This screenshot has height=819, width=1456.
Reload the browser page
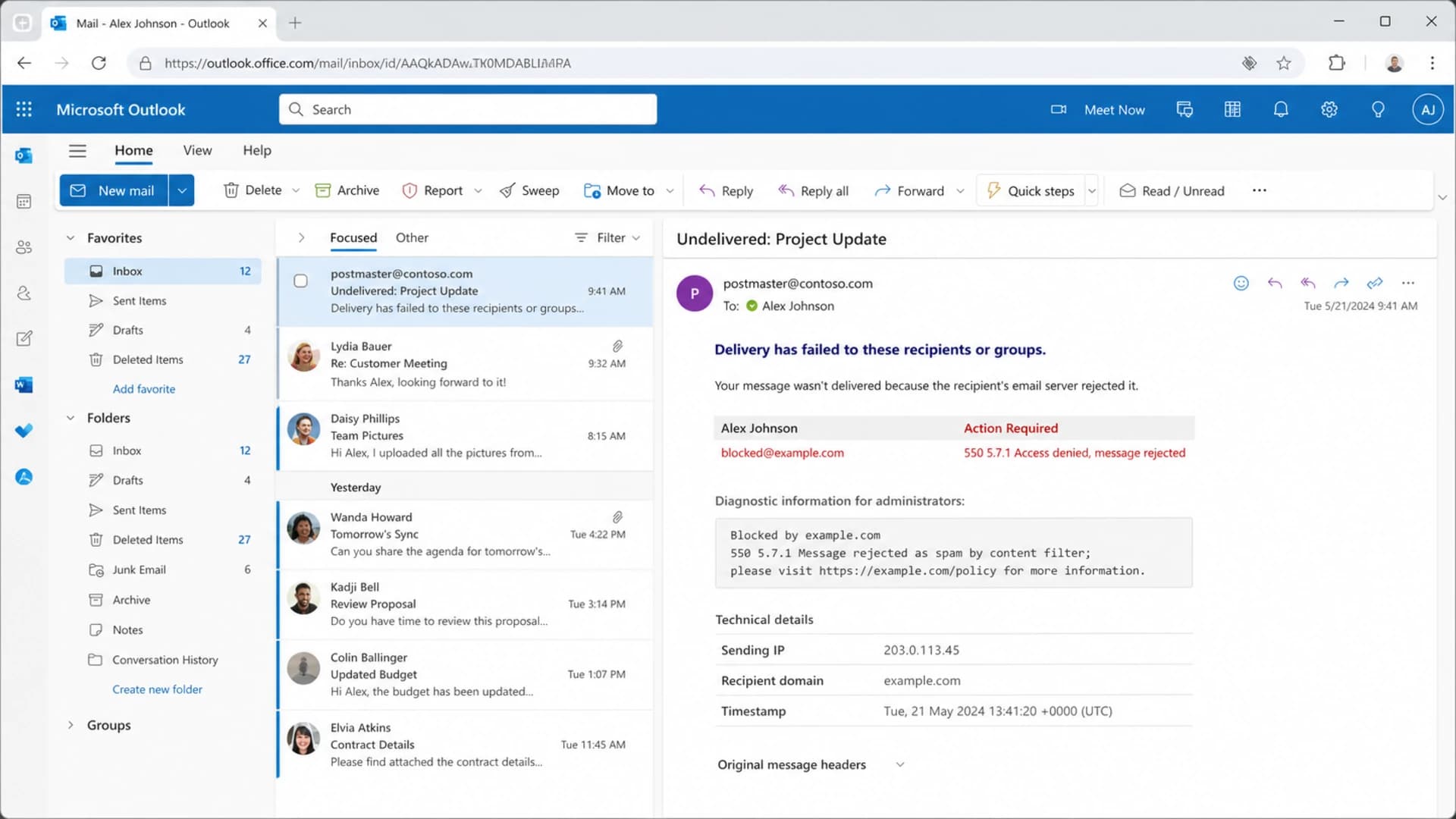coord(99,63)
